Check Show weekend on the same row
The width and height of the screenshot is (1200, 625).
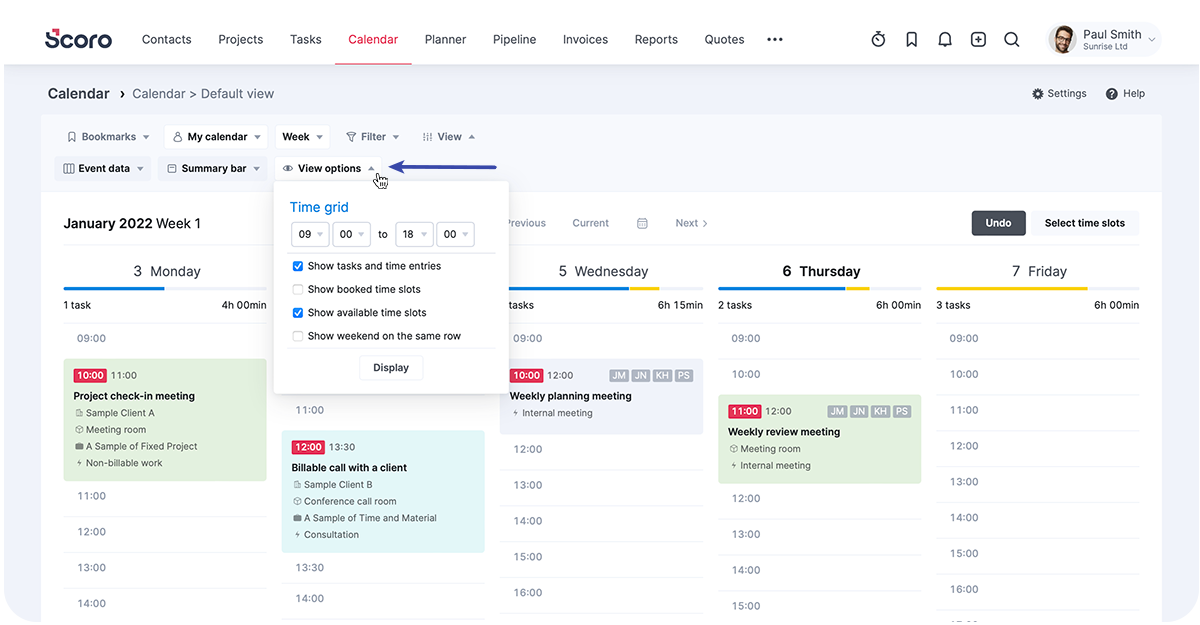[x=298, y=336]
